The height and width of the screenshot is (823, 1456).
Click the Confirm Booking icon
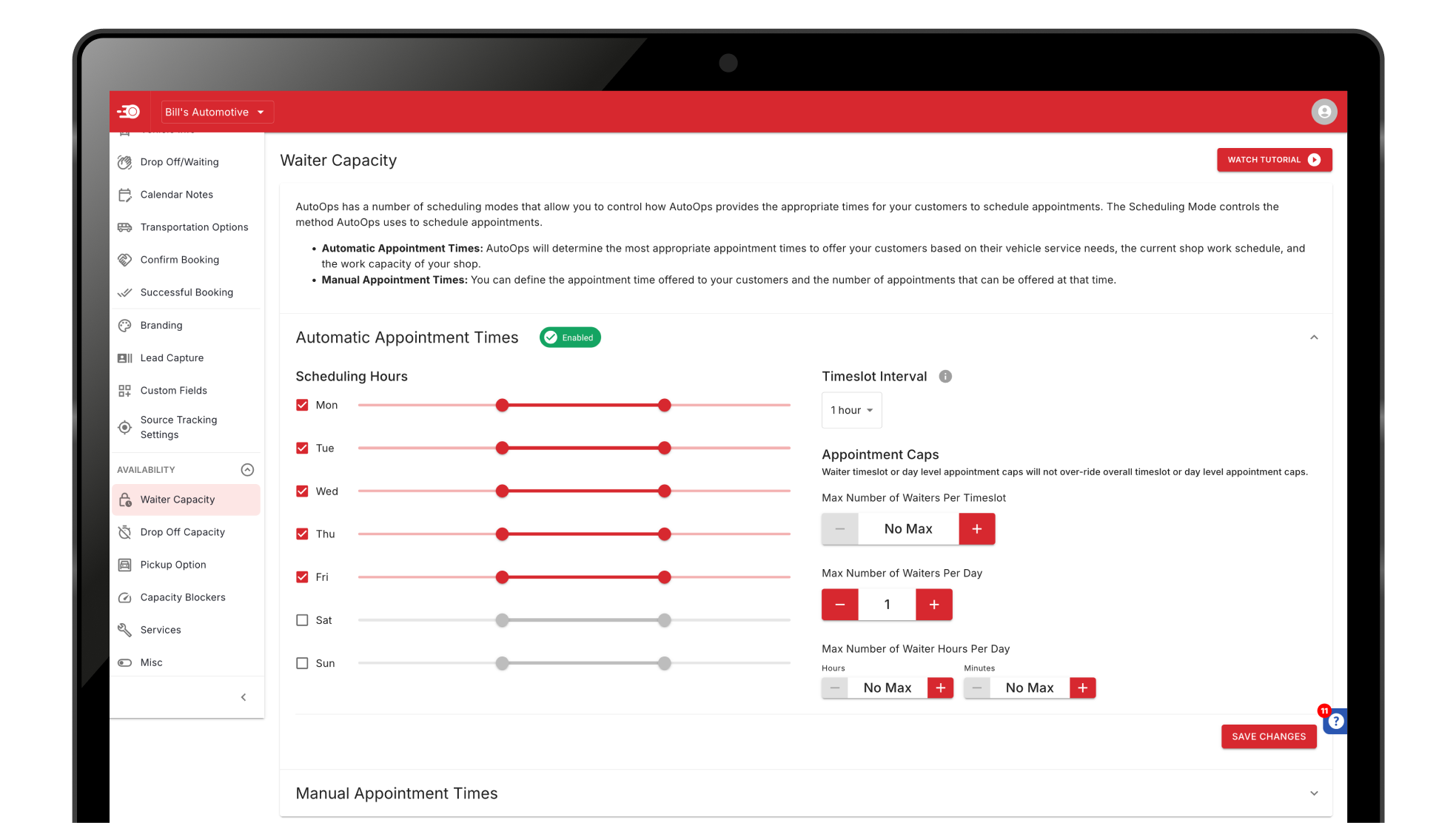click(124, 260)
